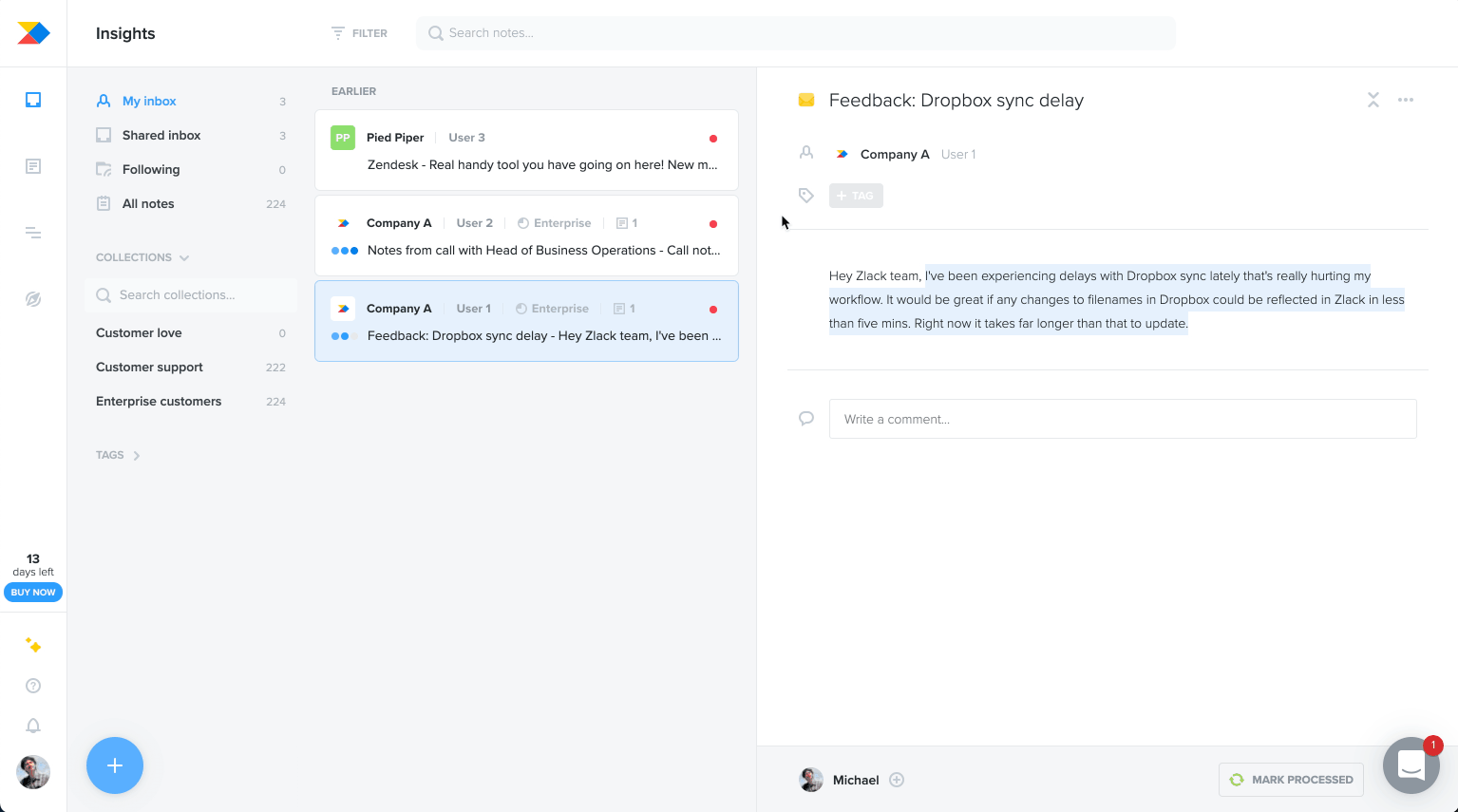This screenshot has height=812, width=1458.
Task: Collapse the COLLECTIONS section
Action: (184, 257)
